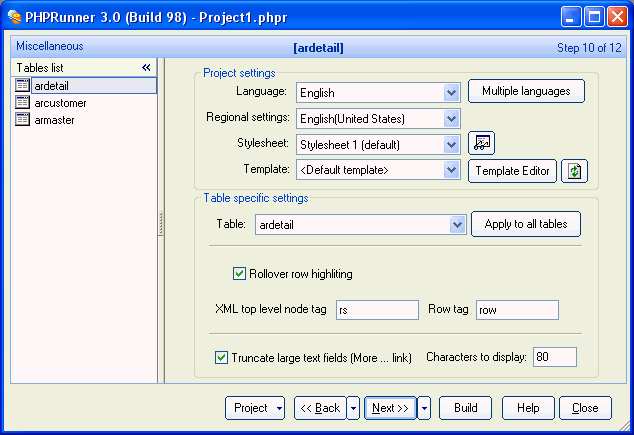The height and width of the screenshot is (435, 634).
Task: Maximize the PHPRunner window
Action: [594, 17]
